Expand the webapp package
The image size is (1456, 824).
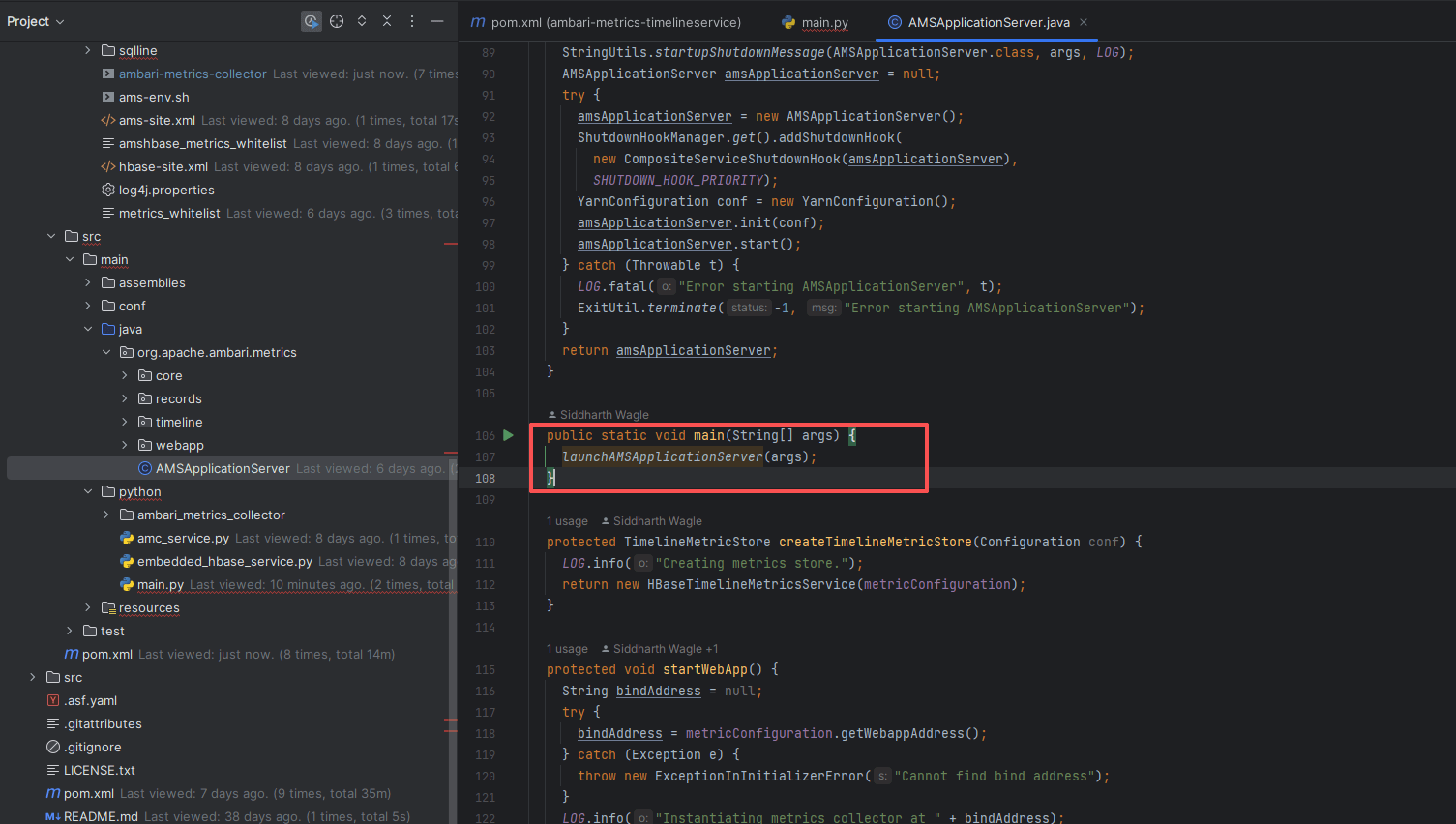pyautogui.click(x=125, y=445)
